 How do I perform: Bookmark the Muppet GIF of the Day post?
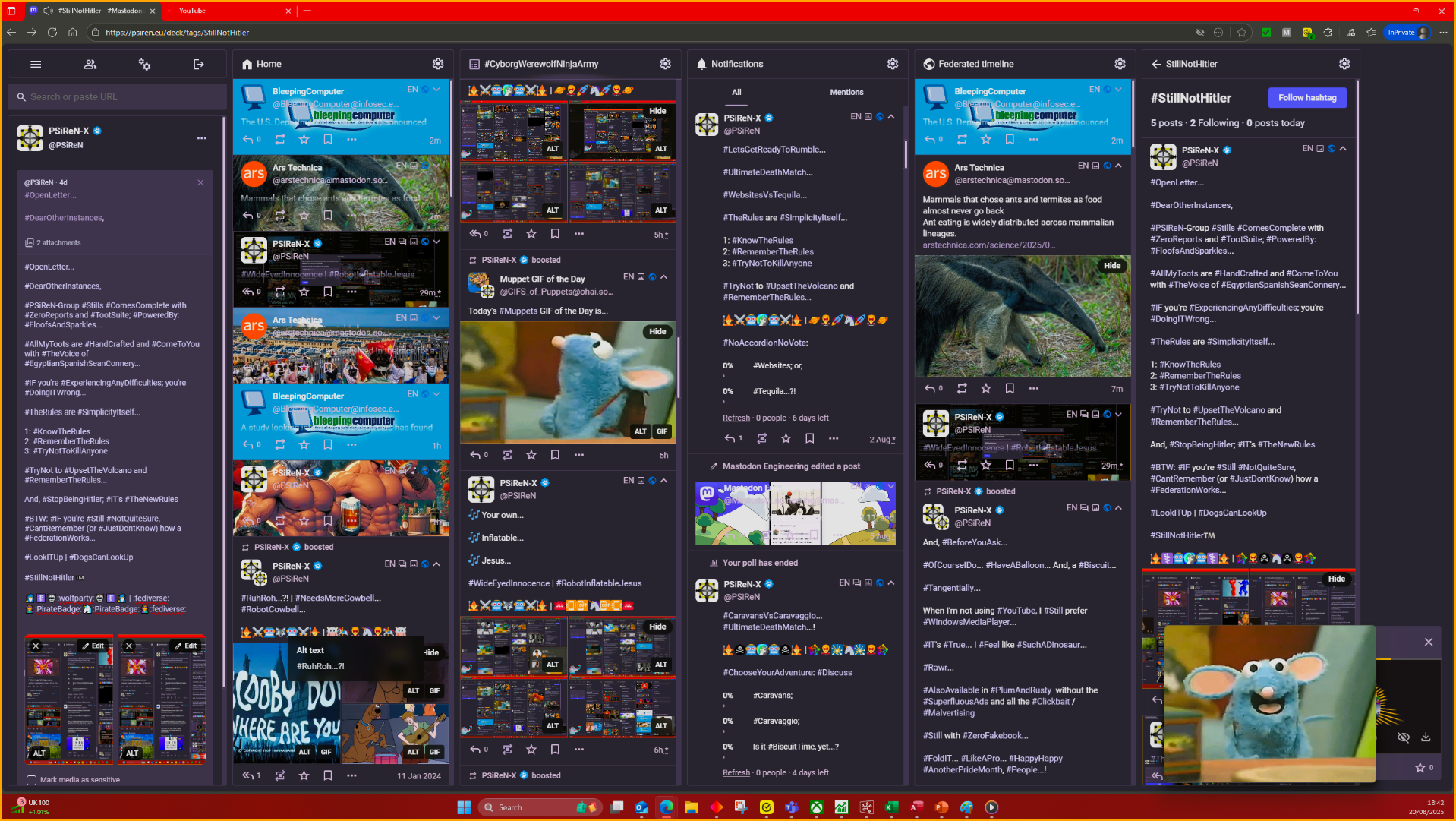point(555,455)
